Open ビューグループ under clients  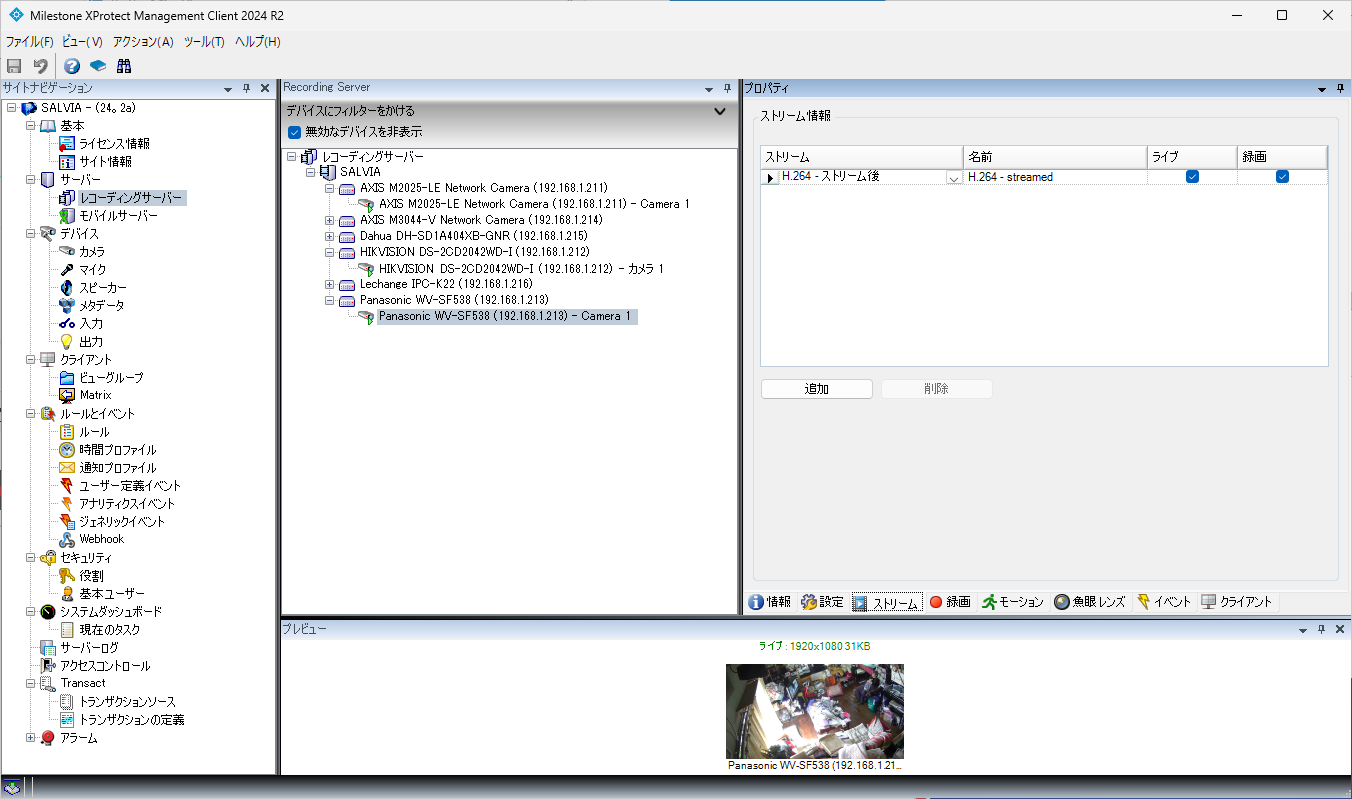pyautogui.click(x=111, y=378)
